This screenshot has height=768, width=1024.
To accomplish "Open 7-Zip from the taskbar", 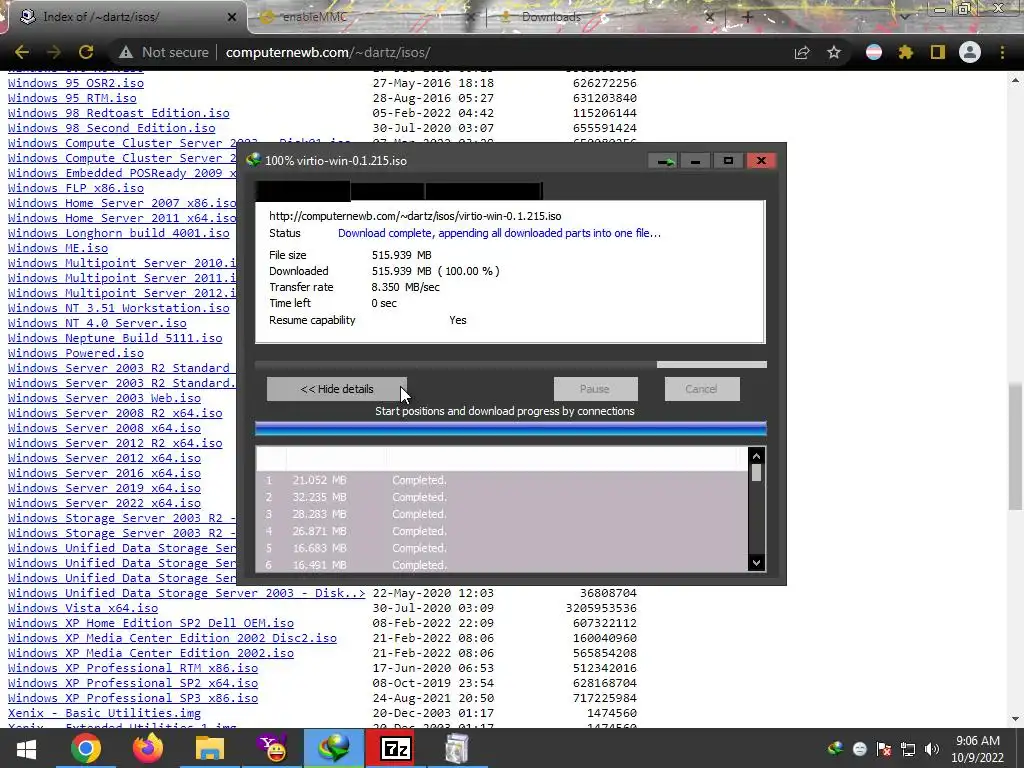I will click(x=396, y=748).
